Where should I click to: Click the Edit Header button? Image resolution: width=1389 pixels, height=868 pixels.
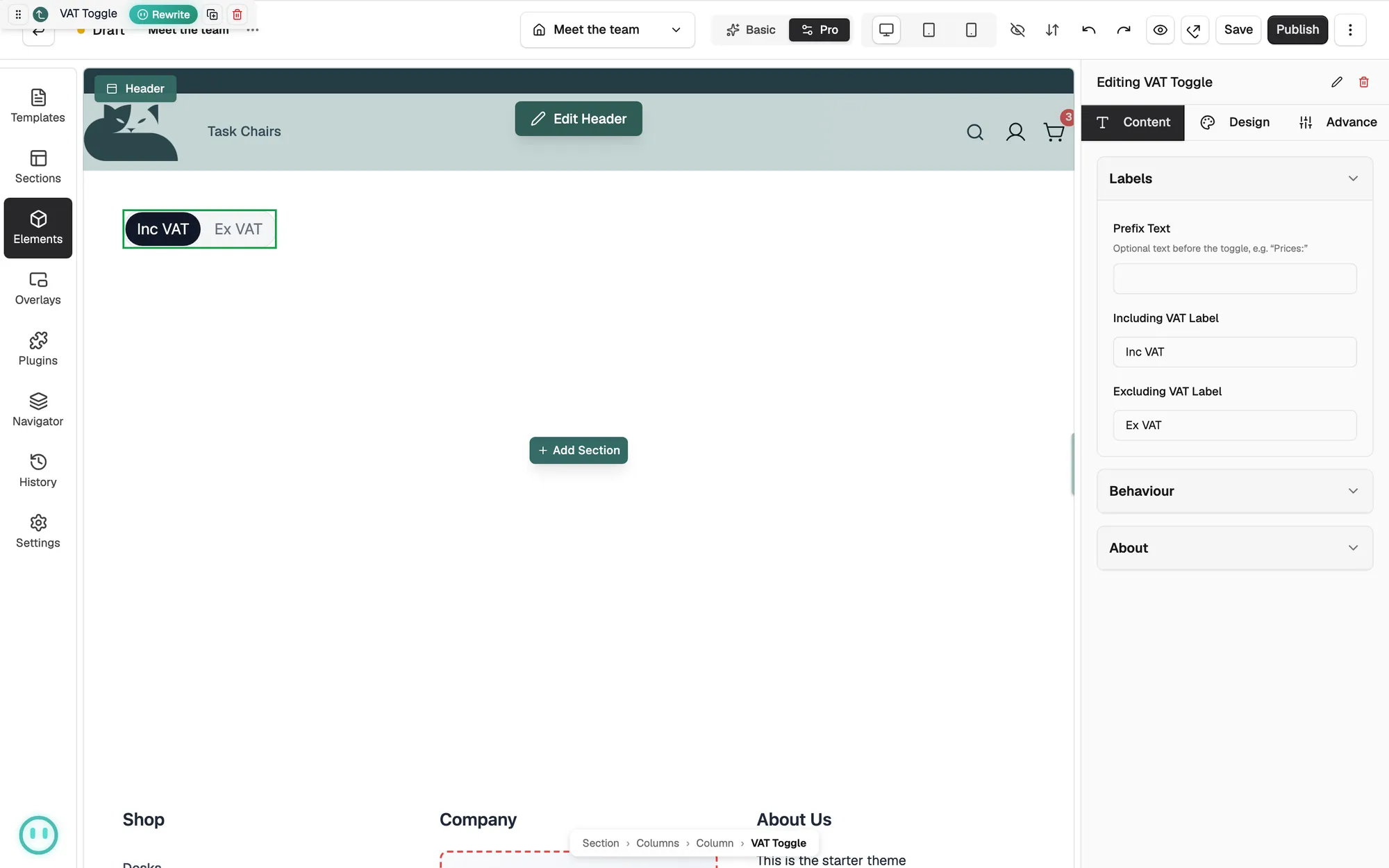[579, 119]
